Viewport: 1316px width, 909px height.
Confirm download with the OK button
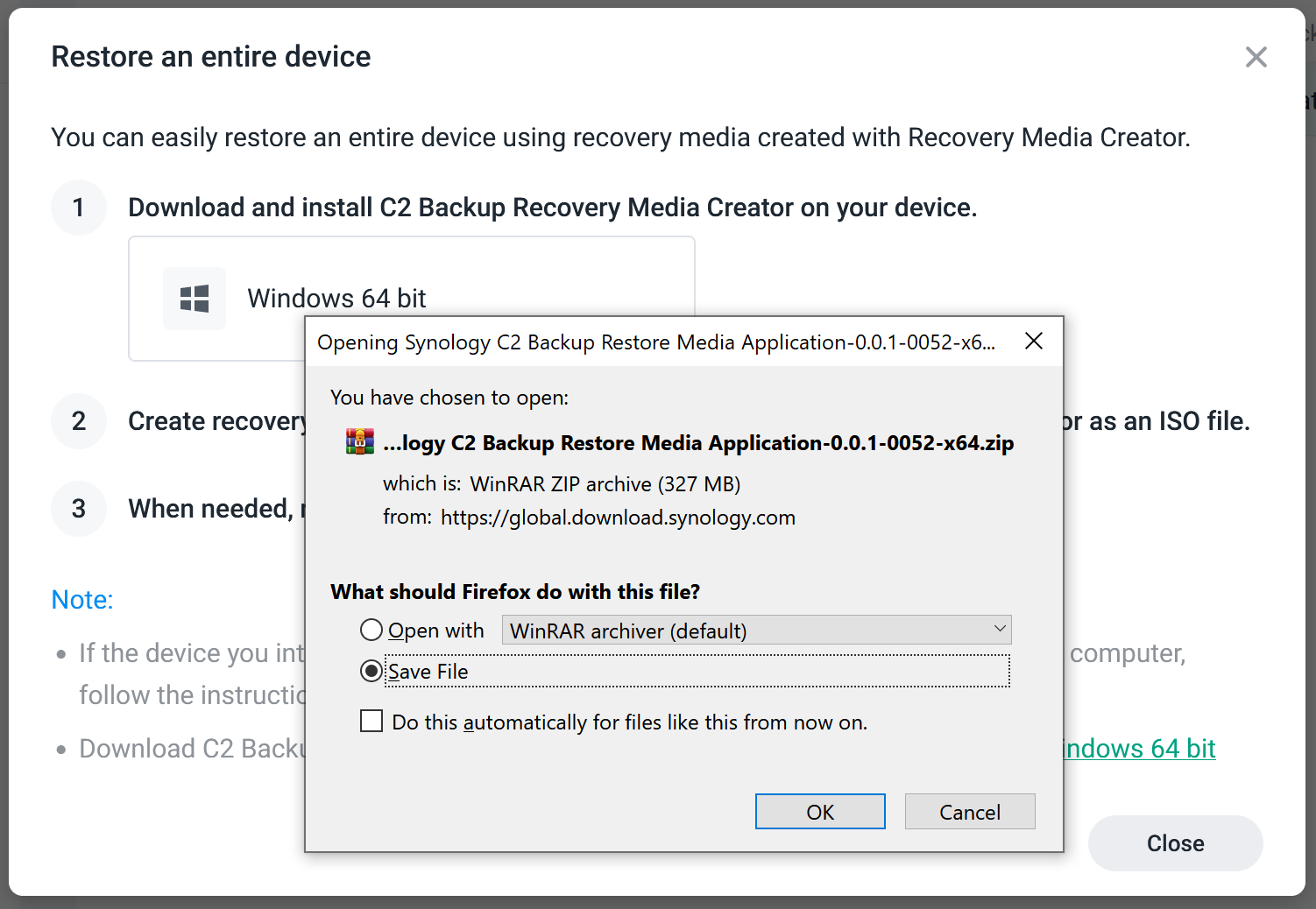tap(820, 812)
